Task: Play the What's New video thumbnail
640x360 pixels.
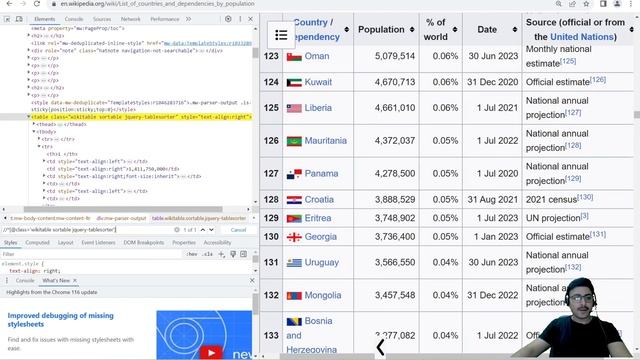Action: [211, 352]
